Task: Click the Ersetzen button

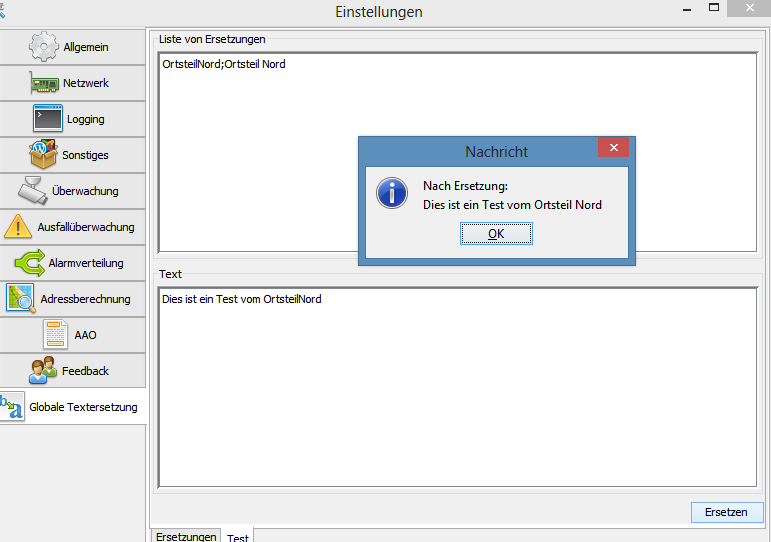Action: pos(726,511)
